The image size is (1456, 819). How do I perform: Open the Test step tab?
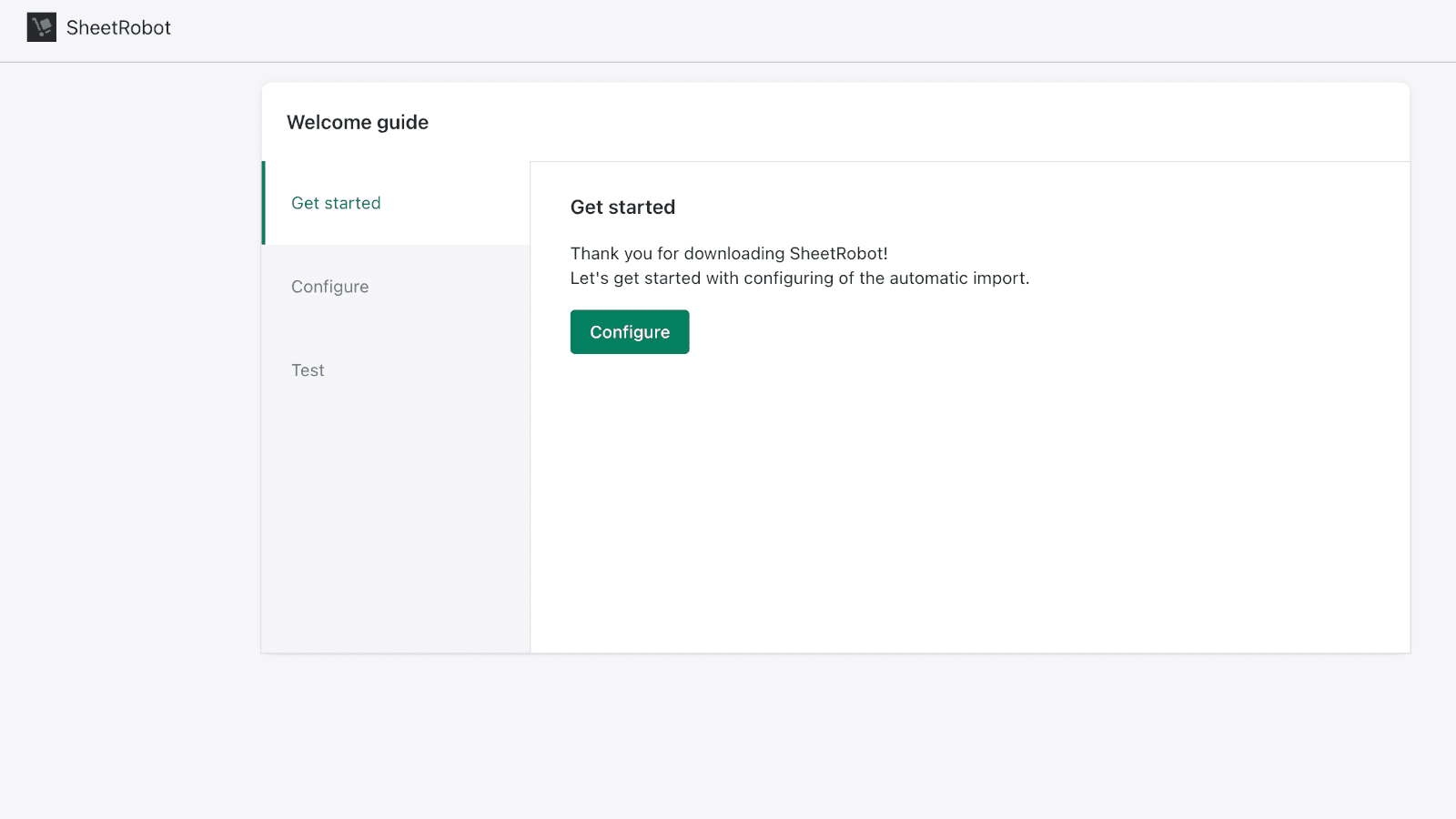pyautogui.click(x=308, y=370)
